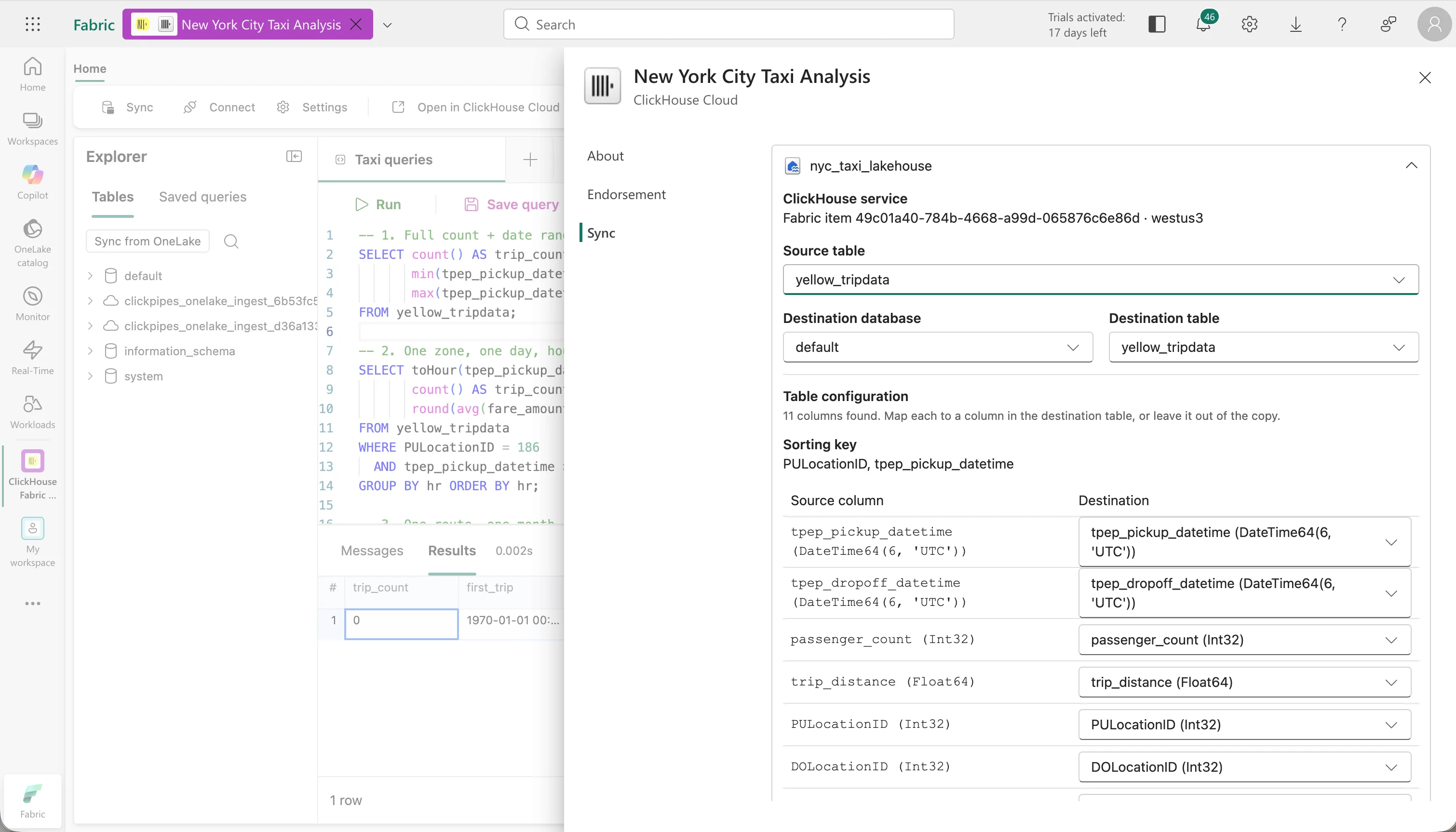Viewport: 1456px width, 832px height.
Task: Toggle the side panel layout icon in the header
Action: (1157, 24)
